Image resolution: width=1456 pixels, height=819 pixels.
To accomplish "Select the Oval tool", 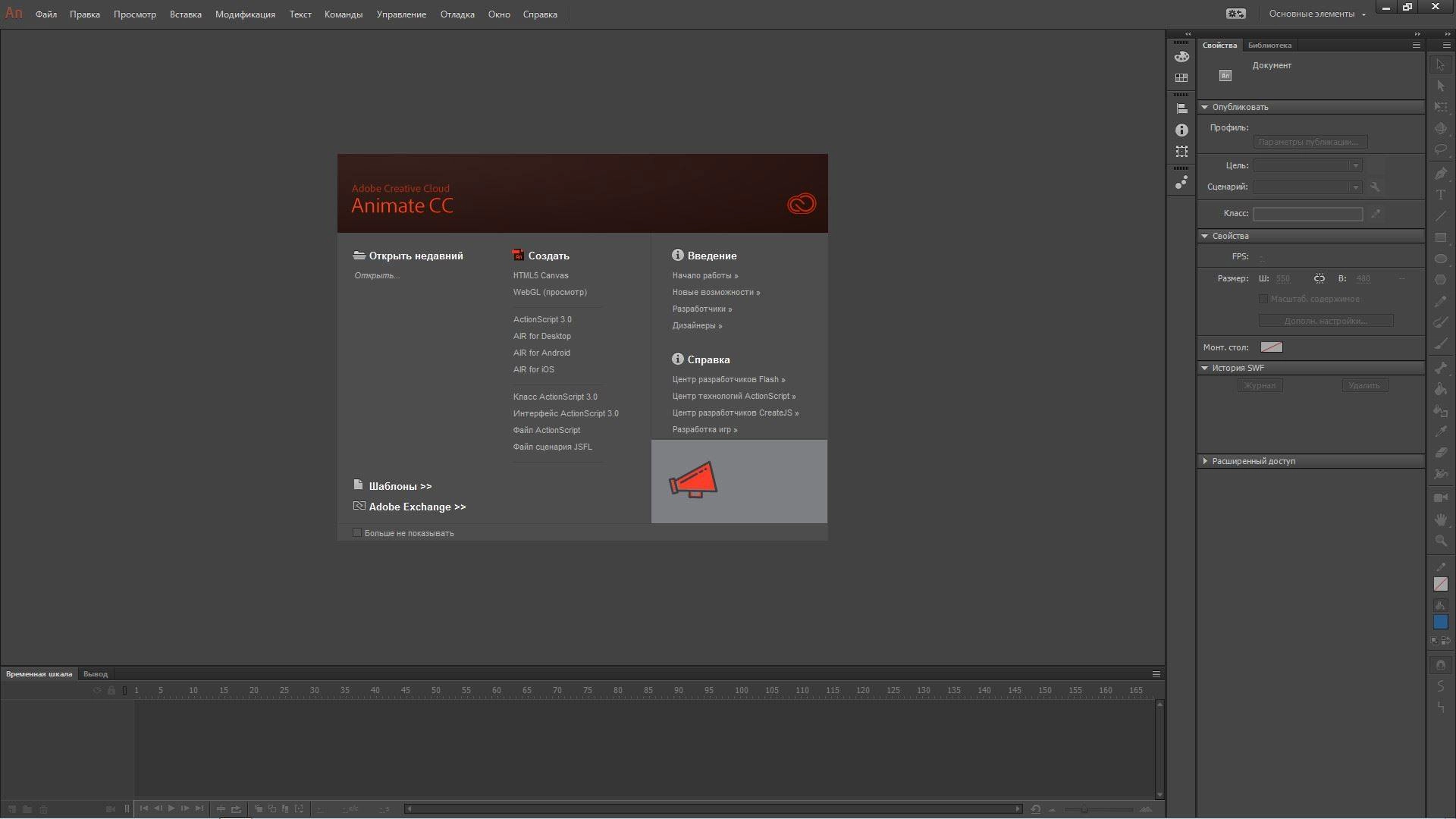I will click(x=1441, y=259).
